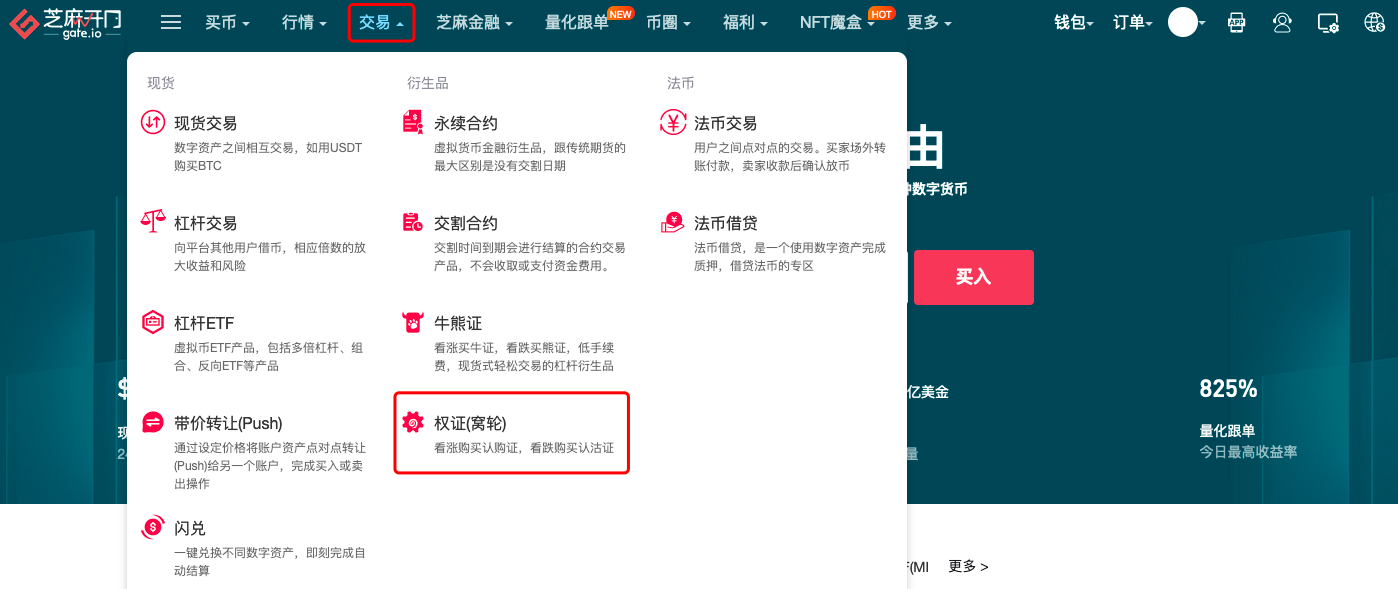Click the 更多 > link
Viewport: 1398px width, 589px height.
click(968, 566)
